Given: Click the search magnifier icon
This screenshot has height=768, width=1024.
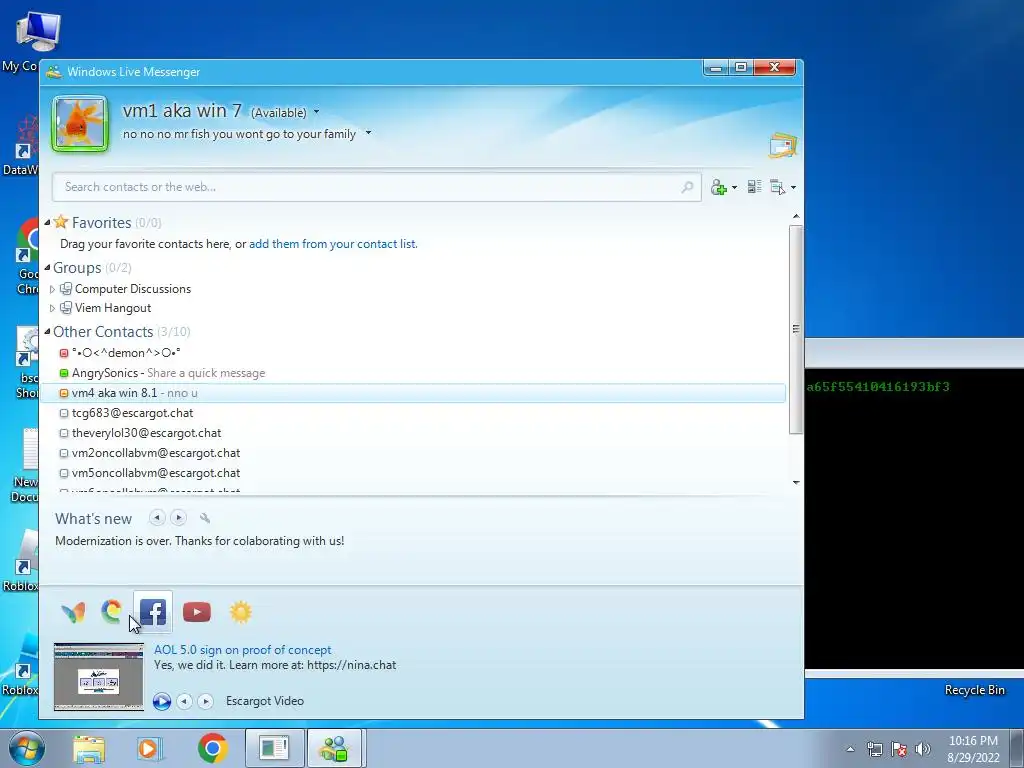Looking at the screenshot, I should [687, 187].
